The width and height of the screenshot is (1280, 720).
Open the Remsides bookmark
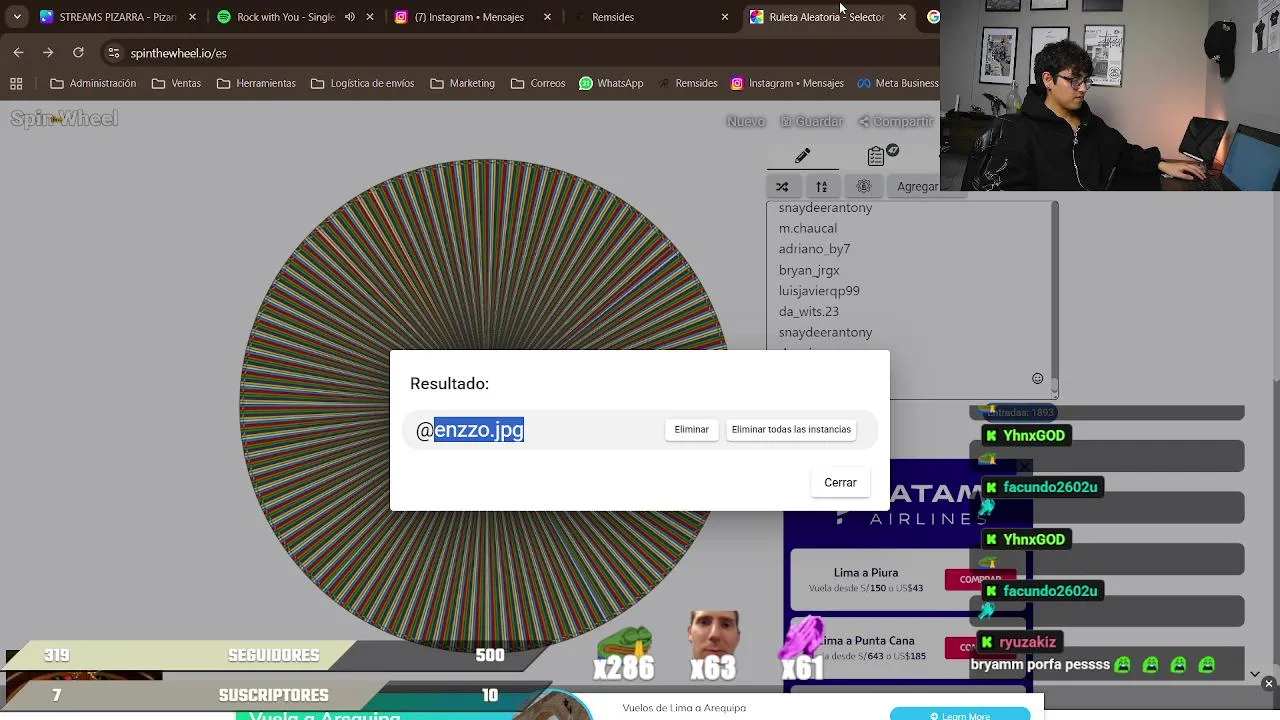pyautogui.click(x=686, y=83)
